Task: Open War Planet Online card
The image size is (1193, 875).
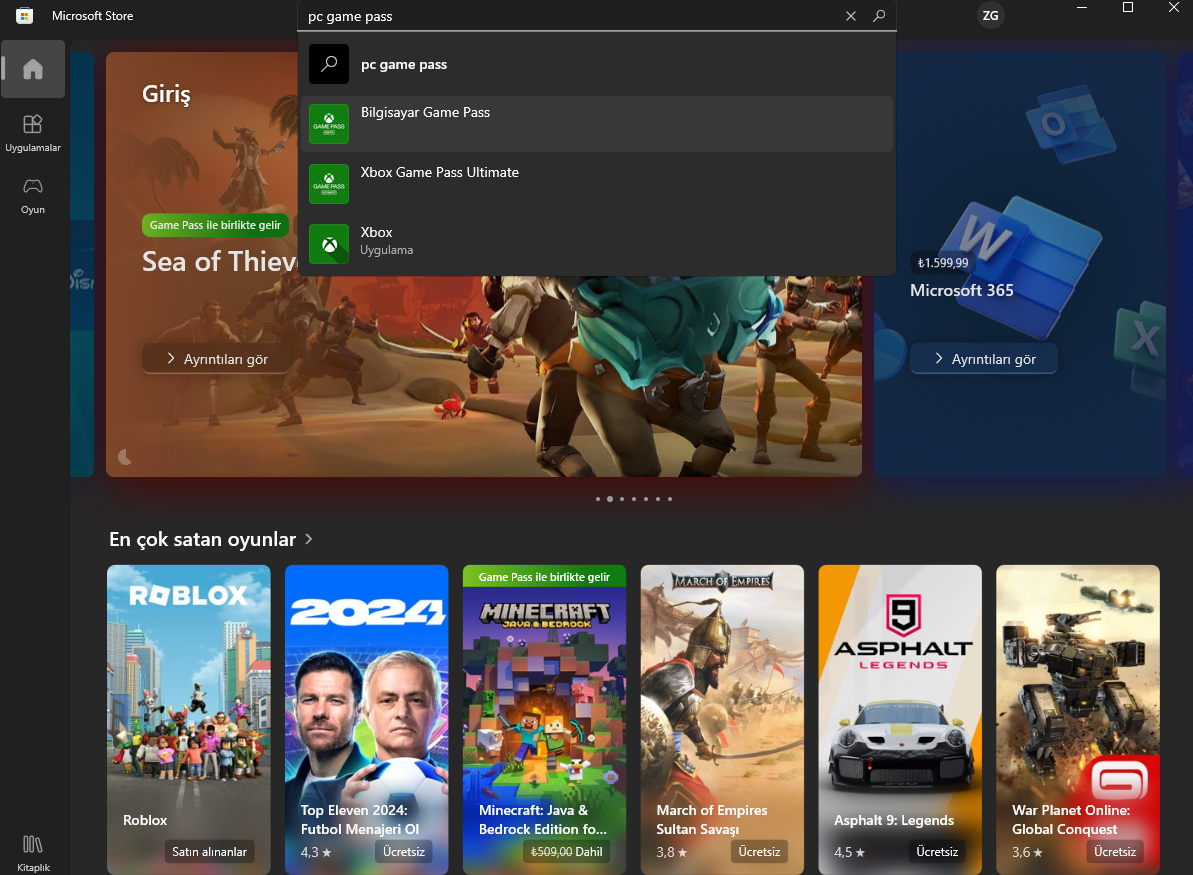Action: pos(1078,719)
